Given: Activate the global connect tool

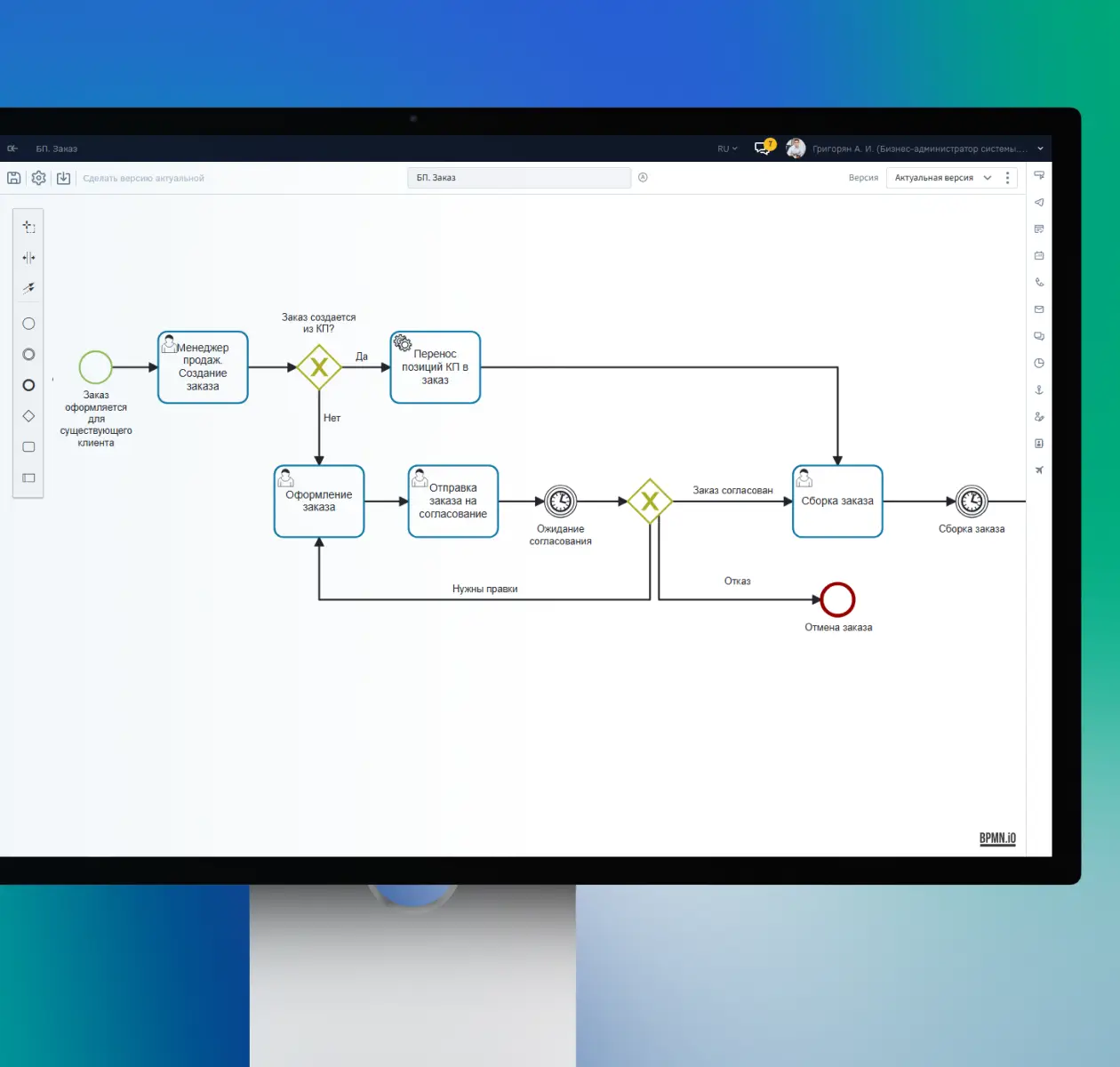Looking at the screenshot, I should (x=28, y=288).
